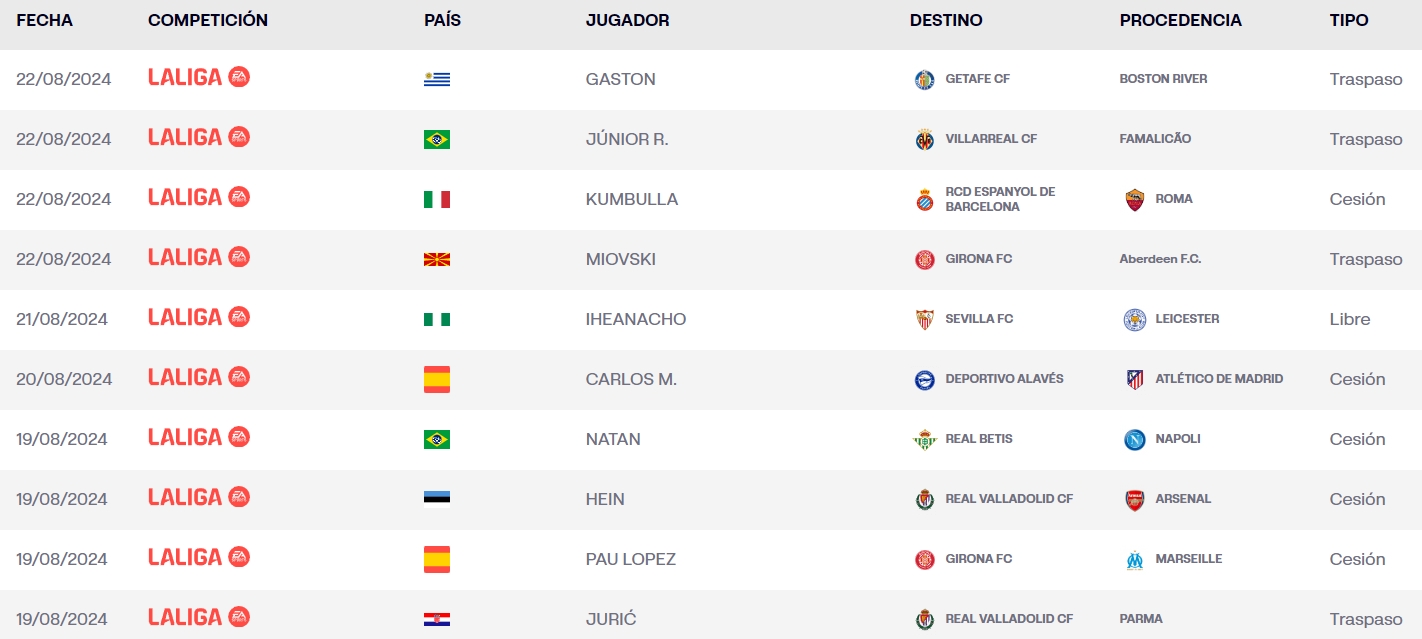
Task: Click the Getafe CF club crest
Action: (924, 80)
